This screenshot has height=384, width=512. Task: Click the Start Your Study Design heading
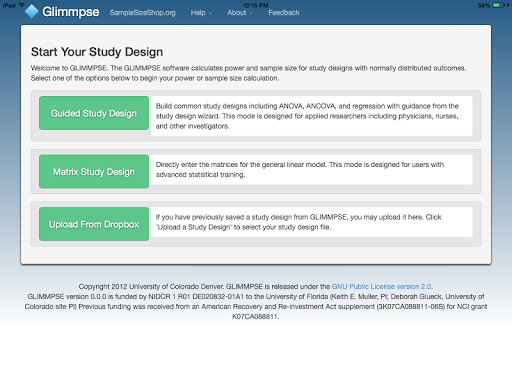click(97, 52)
